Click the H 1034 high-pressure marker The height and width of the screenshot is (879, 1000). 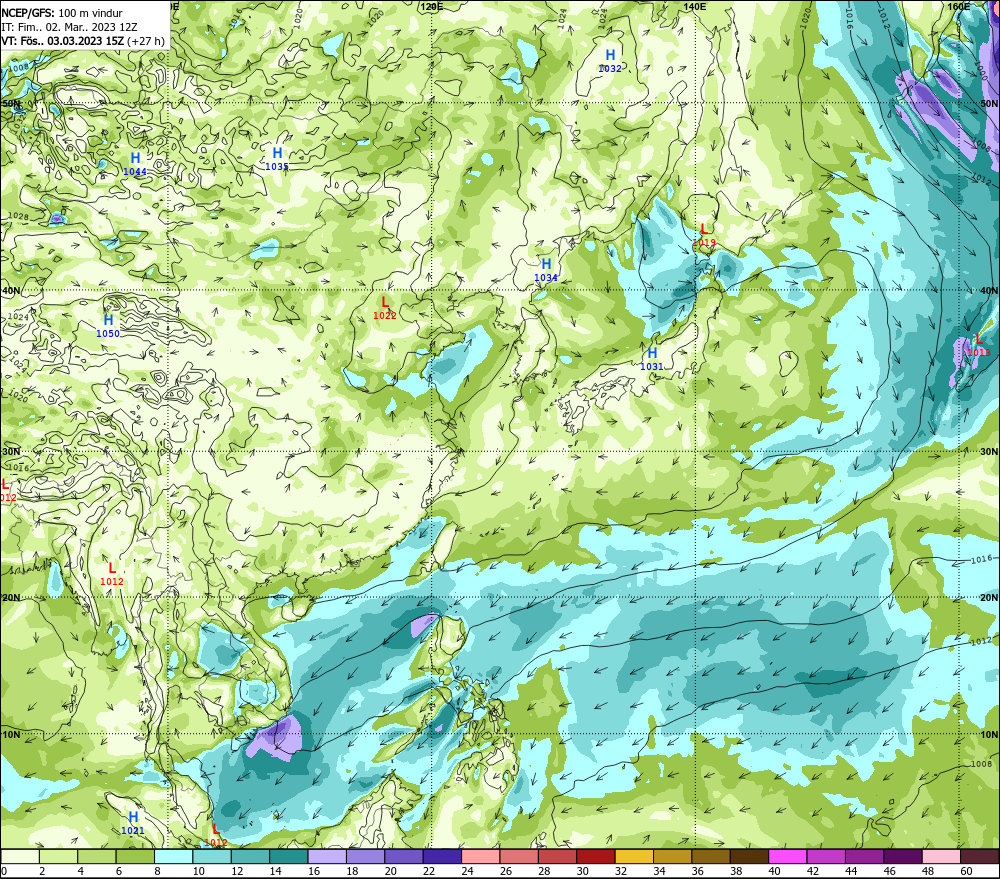546,270
